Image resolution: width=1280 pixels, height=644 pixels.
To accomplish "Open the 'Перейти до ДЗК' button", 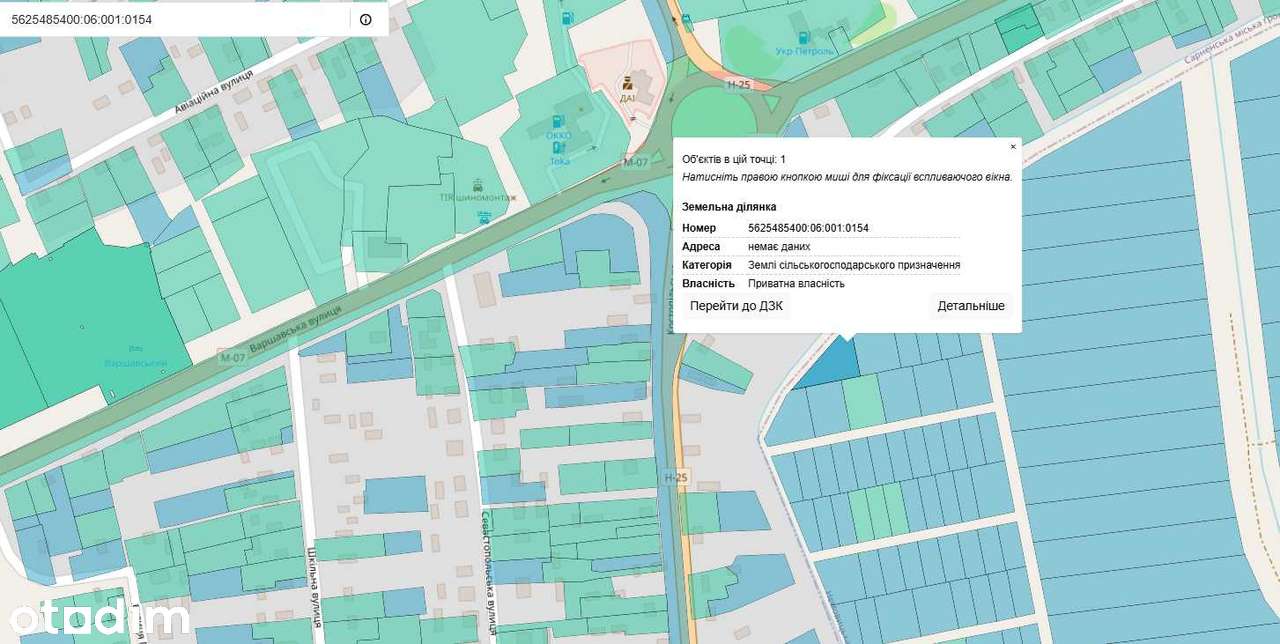I will coord(736,306).
